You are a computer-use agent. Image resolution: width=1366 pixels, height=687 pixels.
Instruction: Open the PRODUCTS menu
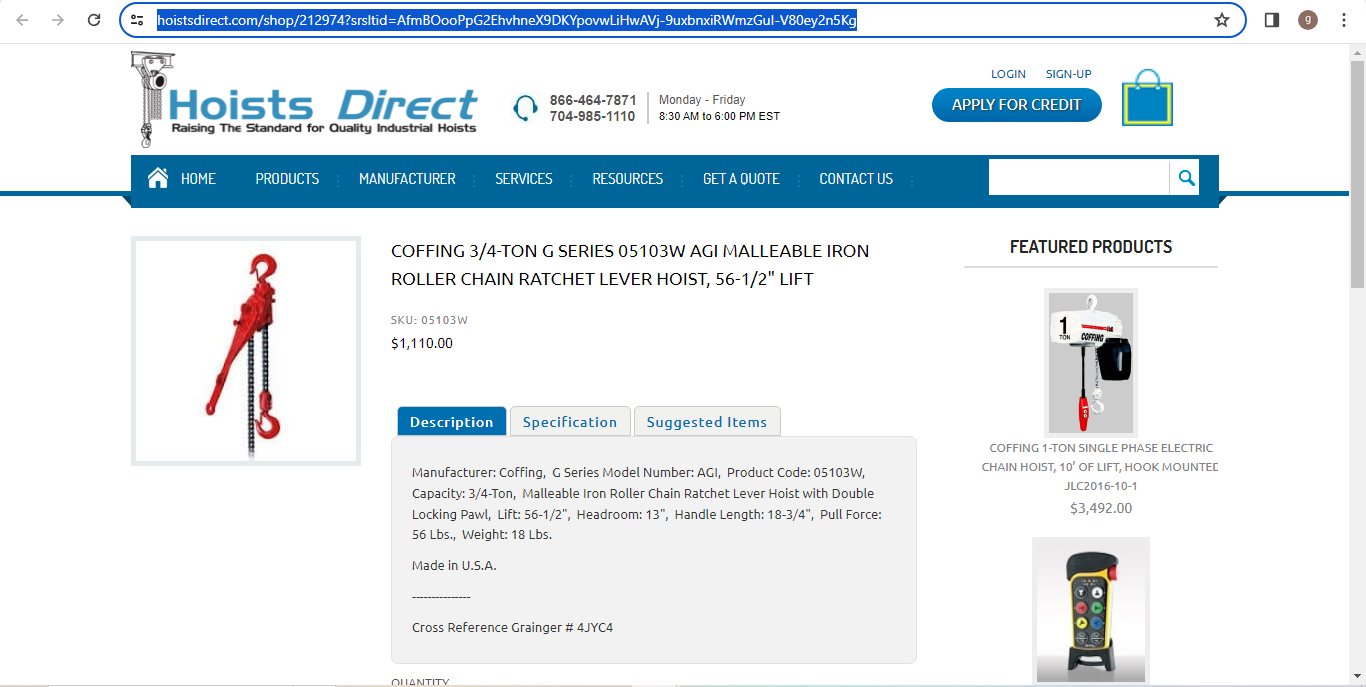pyautogui.click(x=287, y=179)
